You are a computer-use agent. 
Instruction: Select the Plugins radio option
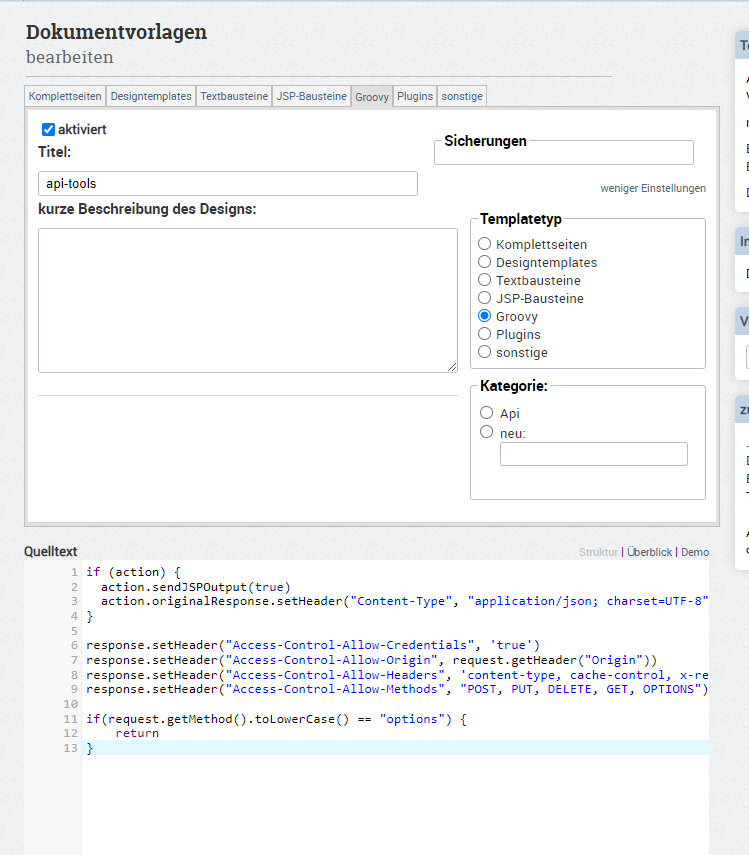pos(485,334)
